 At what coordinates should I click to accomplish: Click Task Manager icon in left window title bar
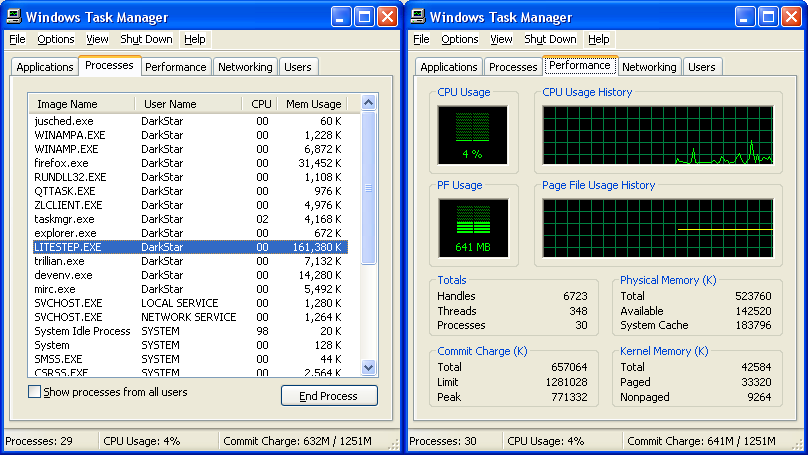(x=14, y=16)
